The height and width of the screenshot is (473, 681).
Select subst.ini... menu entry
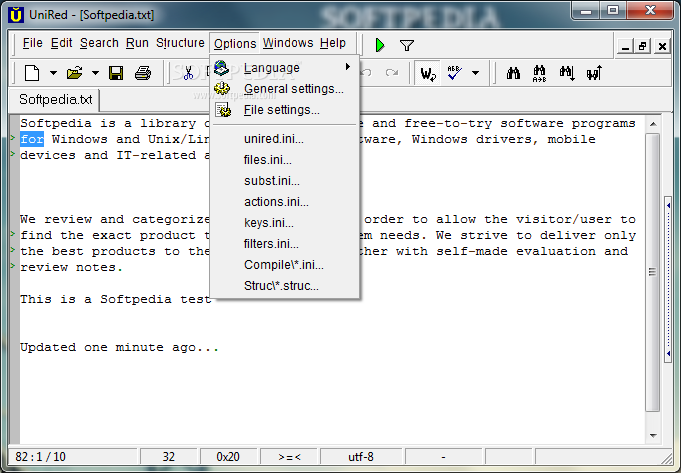click(x=284, y=181)
